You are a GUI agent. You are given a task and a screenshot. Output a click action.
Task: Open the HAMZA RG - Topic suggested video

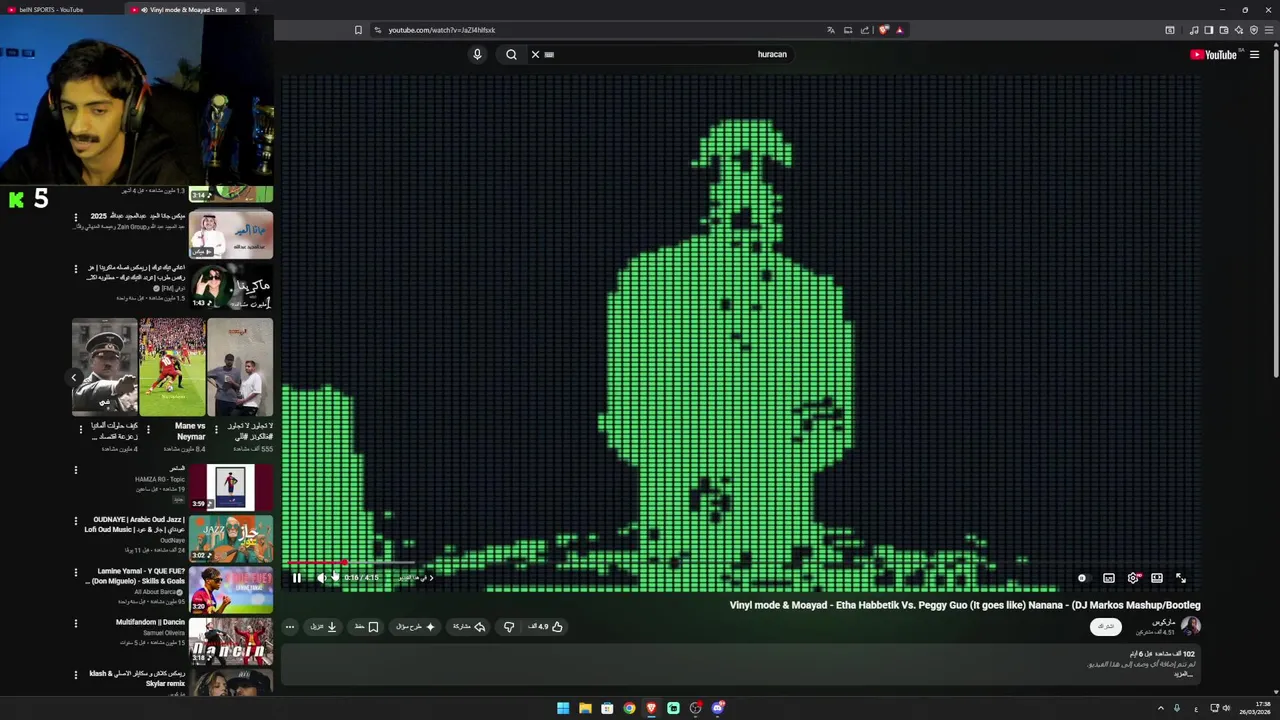[230, 487]
